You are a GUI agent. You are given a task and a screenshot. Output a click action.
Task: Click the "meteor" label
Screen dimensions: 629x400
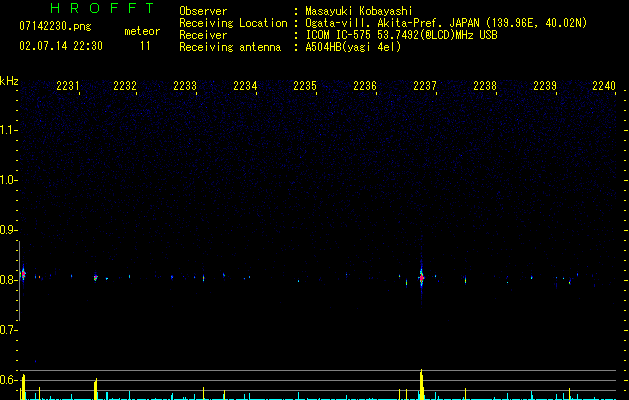point(142,31)
